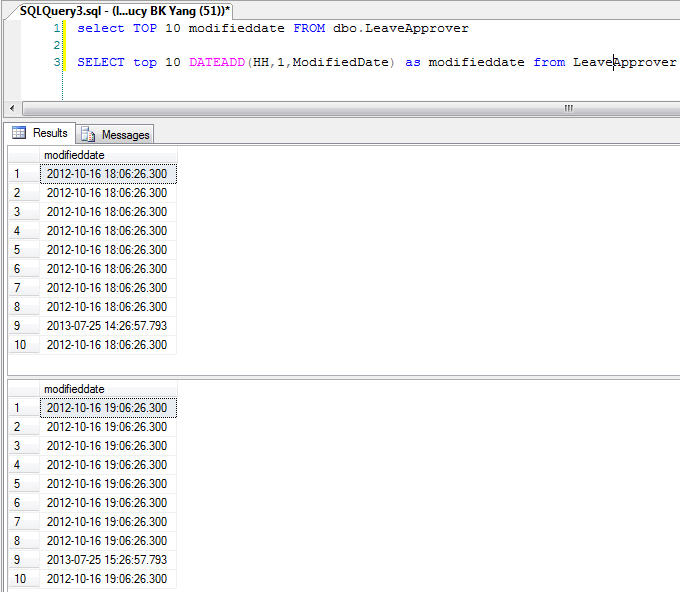Click the horizontal scrollbar left arrow
The width and height of the screenshot is (680, 592).
[12, 108]
